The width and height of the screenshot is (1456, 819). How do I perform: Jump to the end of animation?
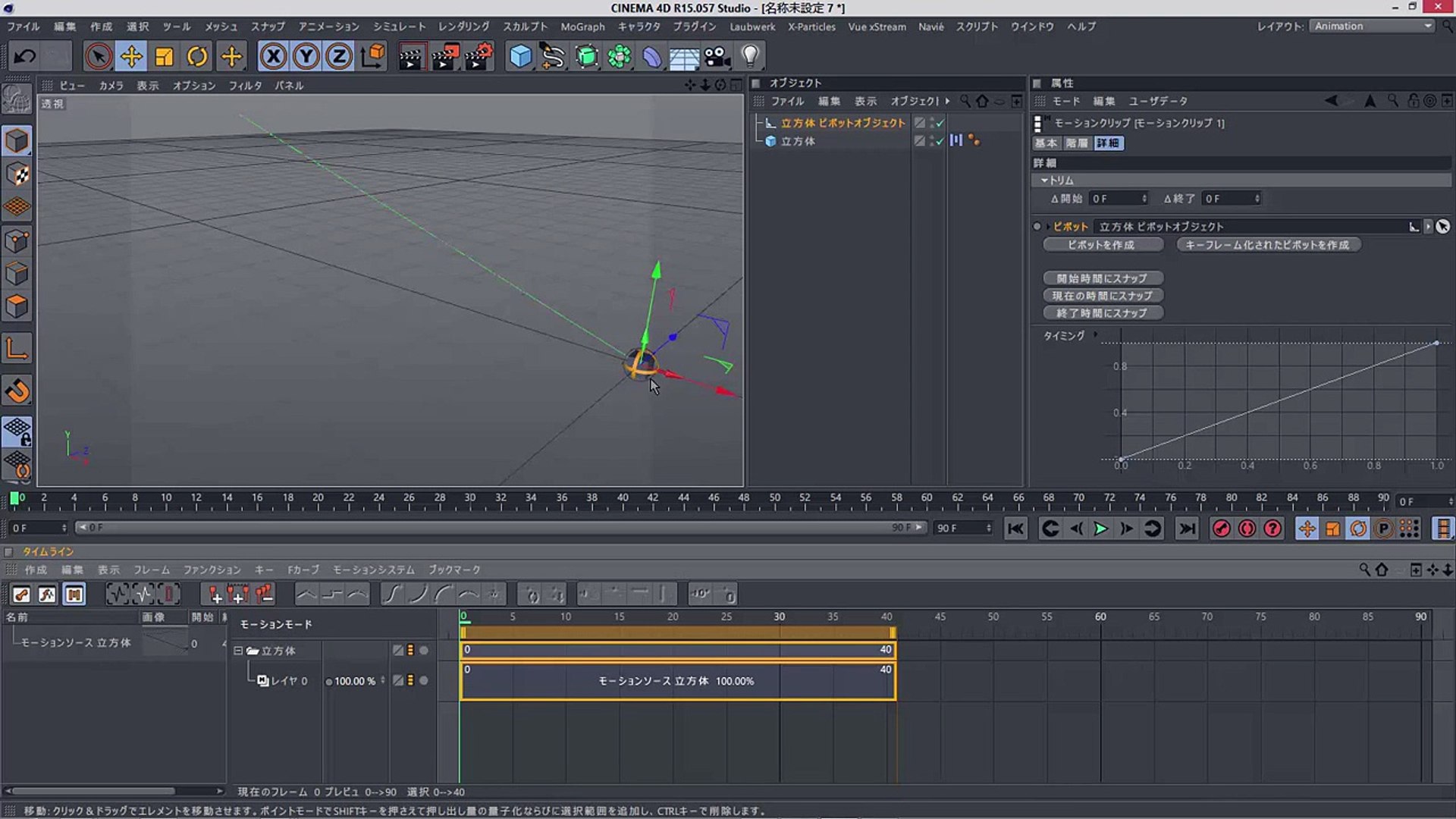tap(1187, 529)
